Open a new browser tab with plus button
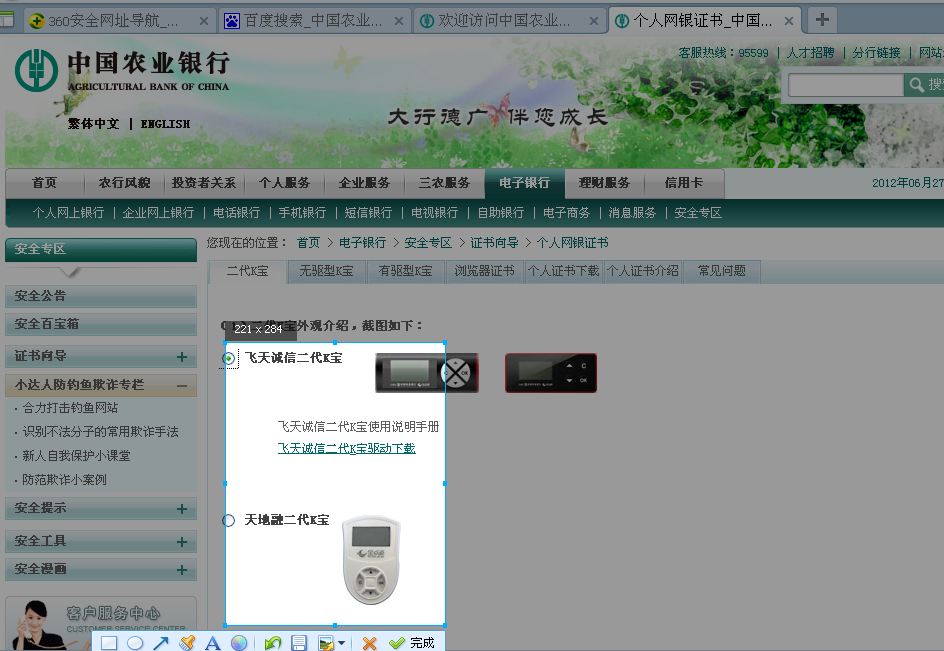The height and width of the screenshot is (651, 944). tap(822, 20)
